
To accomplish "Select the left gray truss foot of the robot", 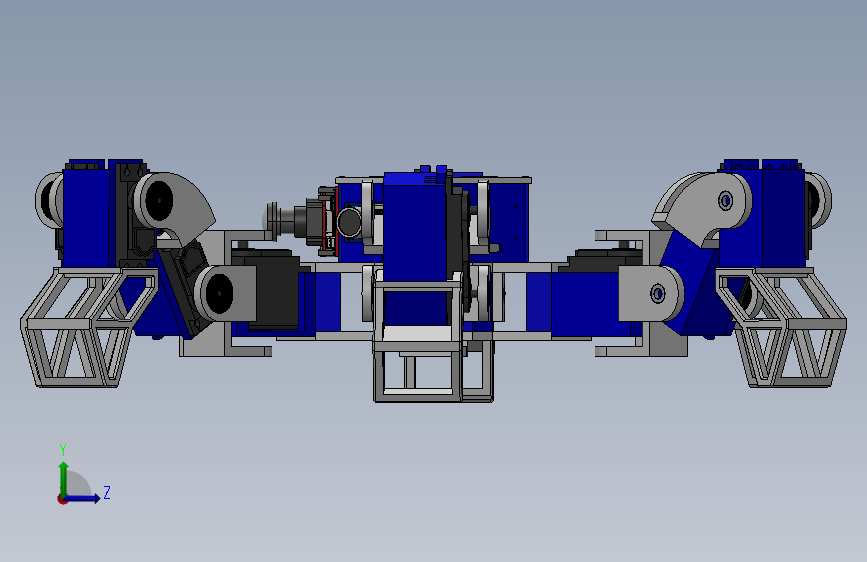I will (88, 327).
